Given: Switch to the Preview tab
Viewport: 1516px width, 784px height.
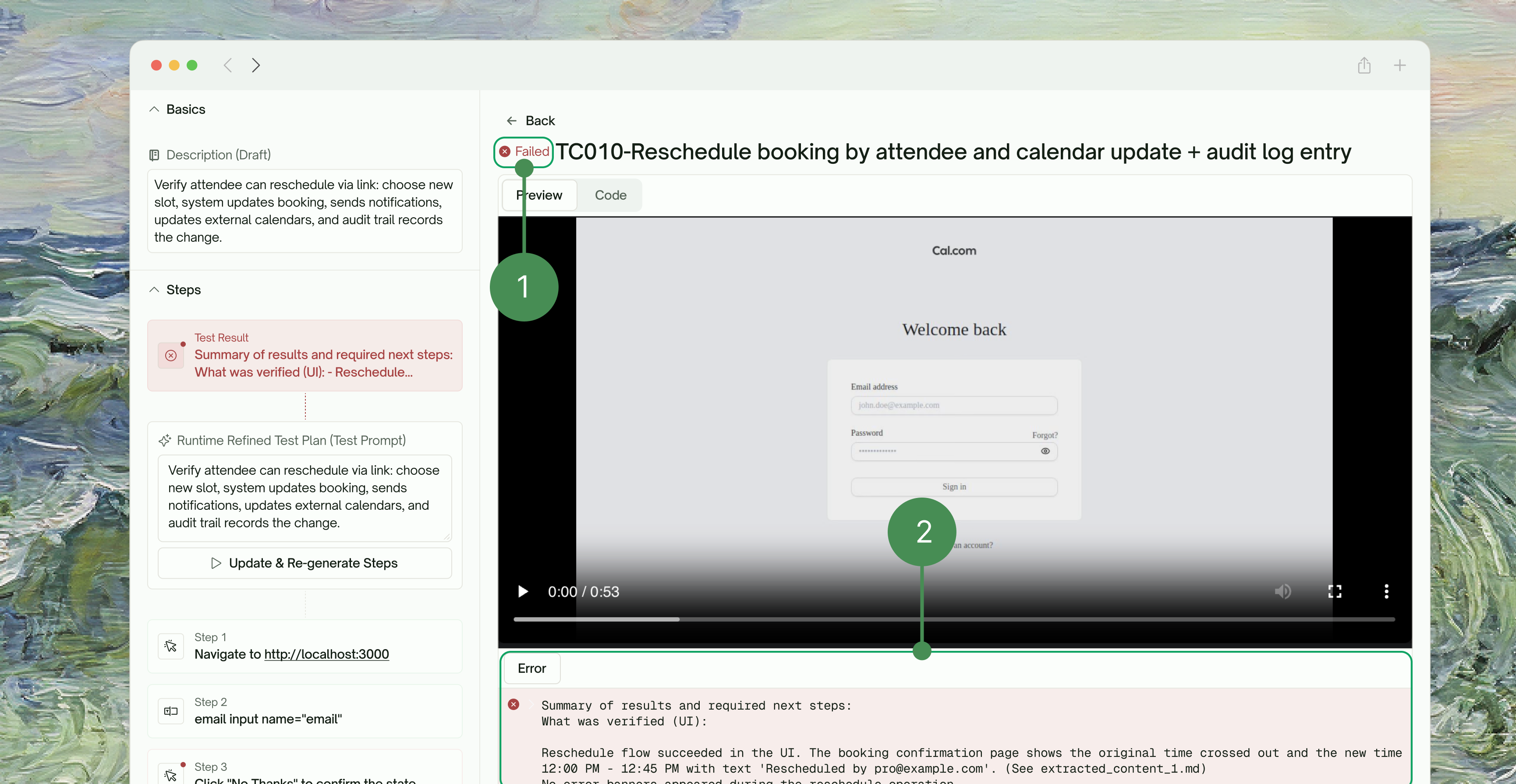Looking at the screenshot, I should 540,195.
